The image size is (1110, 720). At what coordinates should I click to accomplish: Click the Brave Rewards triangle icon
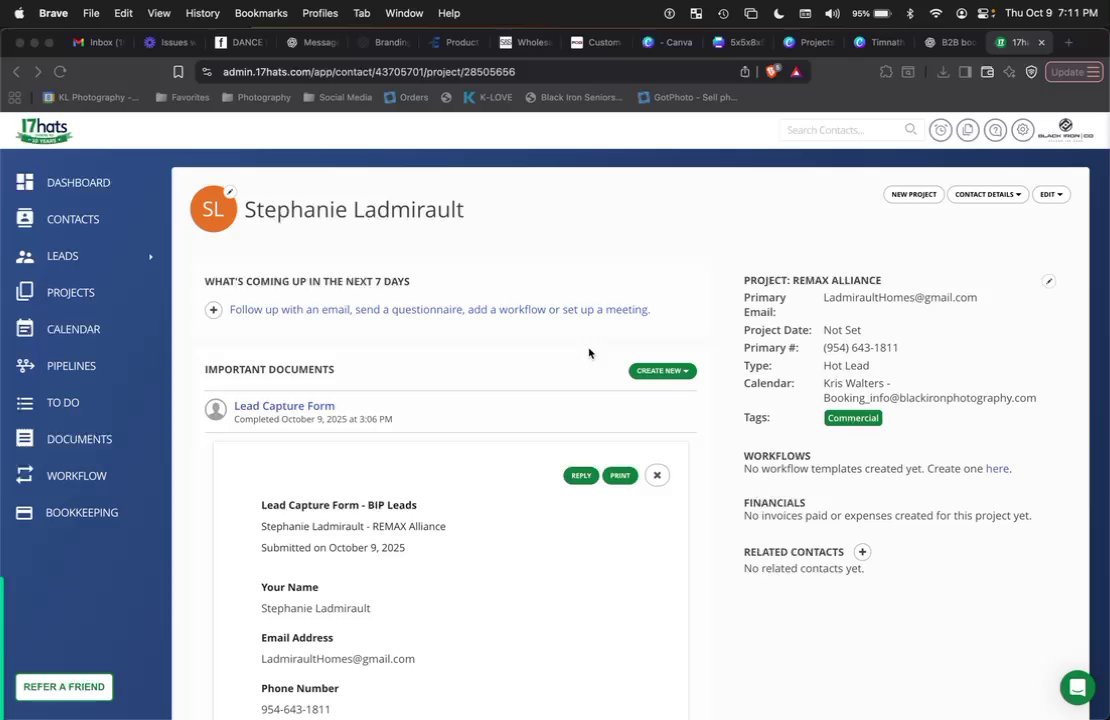coord(796,72)
